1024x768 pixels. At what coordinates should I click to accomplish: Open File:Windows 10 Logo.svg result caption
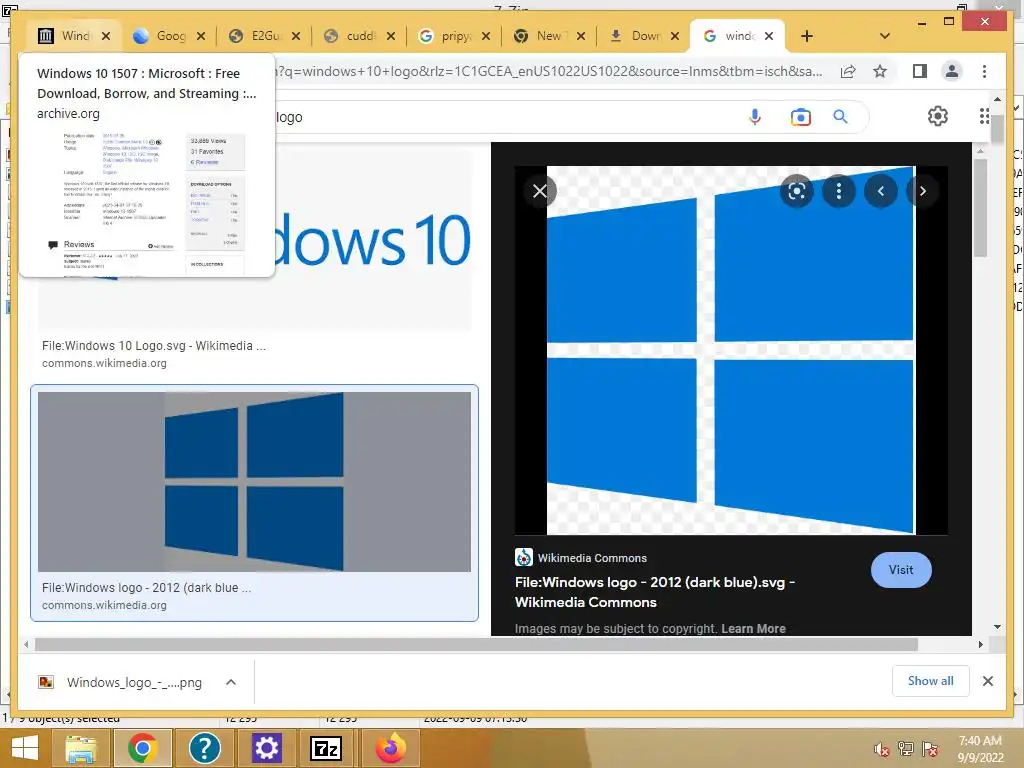click(154, 345)
